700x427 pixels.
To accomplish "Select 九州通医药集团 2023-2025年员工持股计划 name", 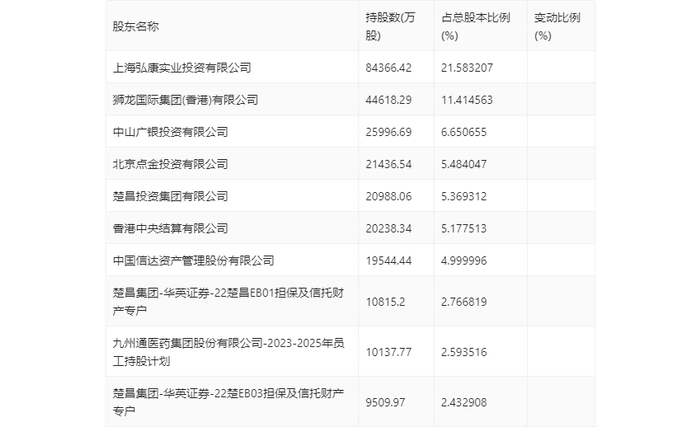I will click(x=228, y=352).
